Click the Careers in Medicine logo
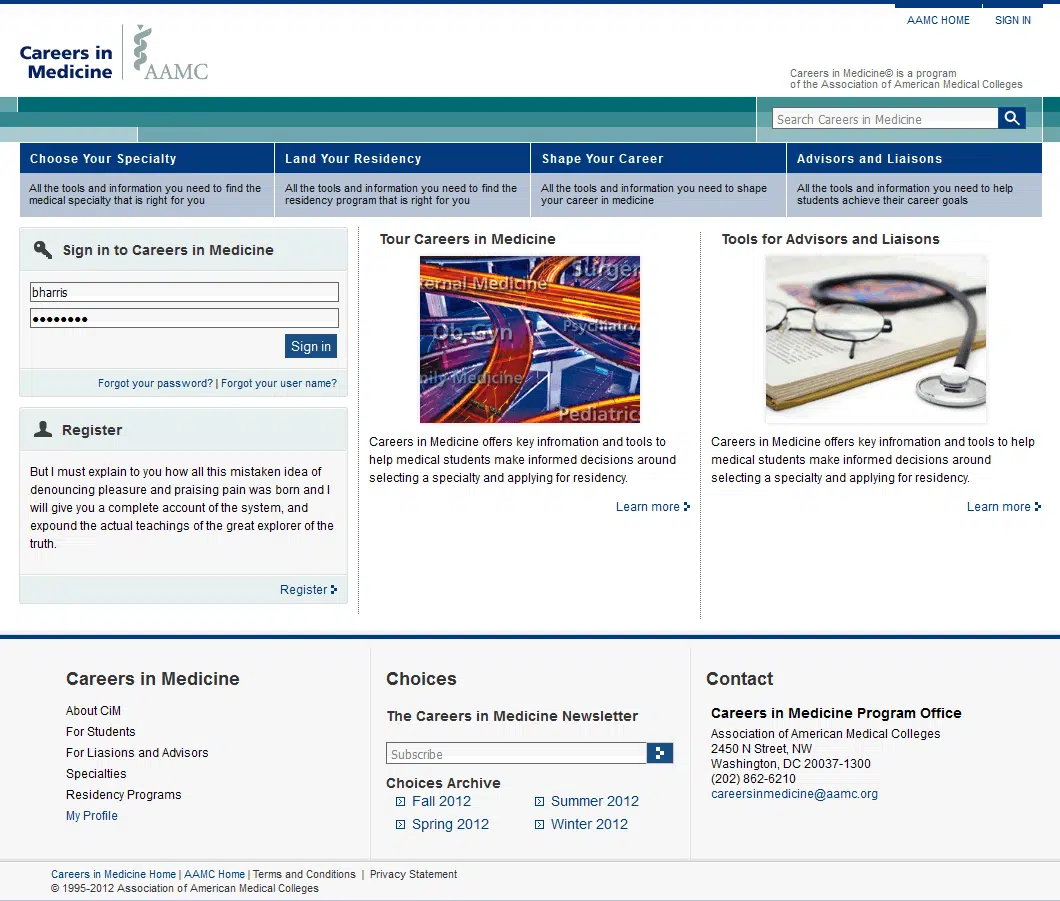 point(66,62)
